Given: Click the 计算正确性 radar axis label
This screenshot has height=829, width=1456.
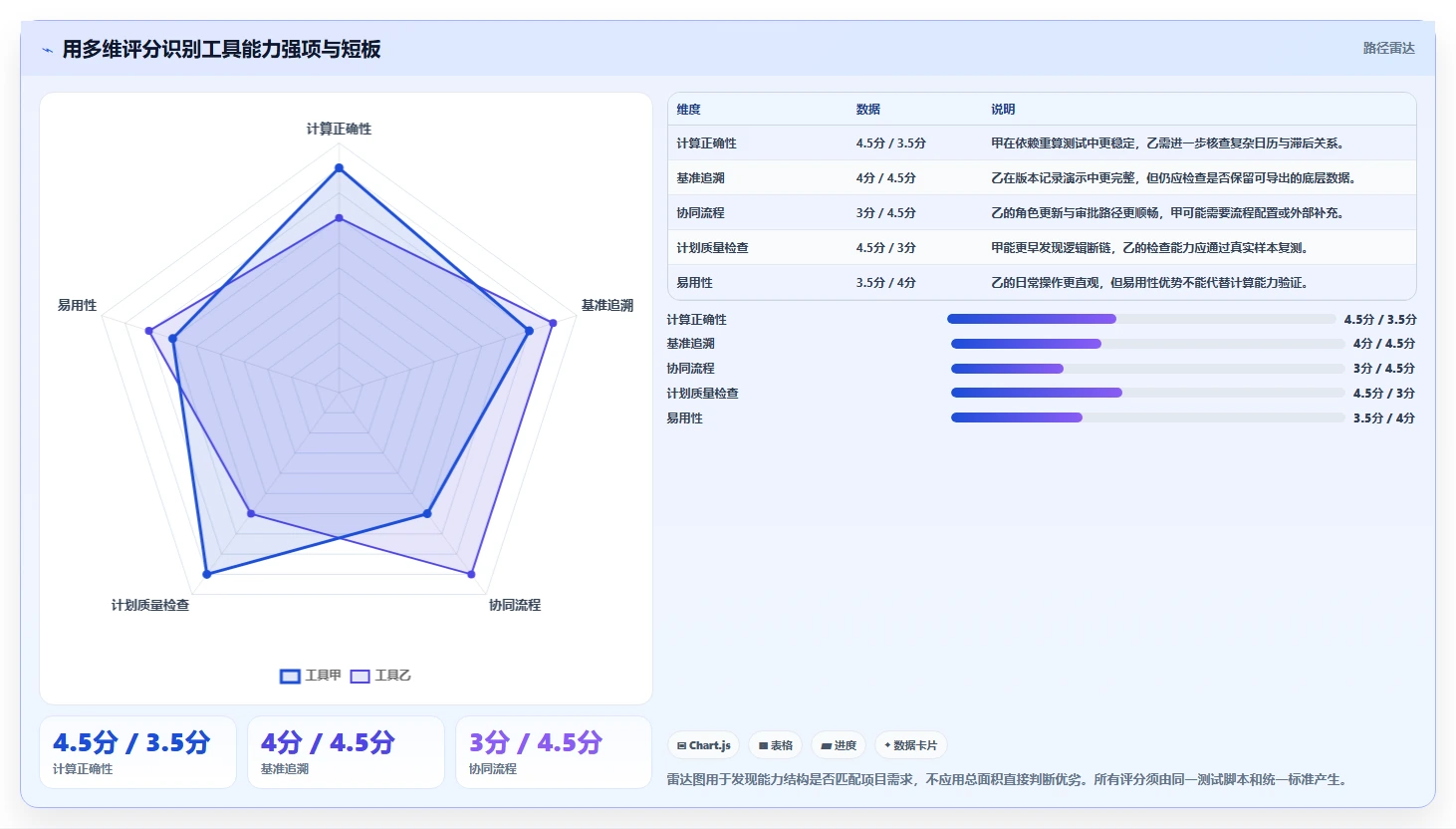Looking at the screenshot, I should [x=339, y=129].
